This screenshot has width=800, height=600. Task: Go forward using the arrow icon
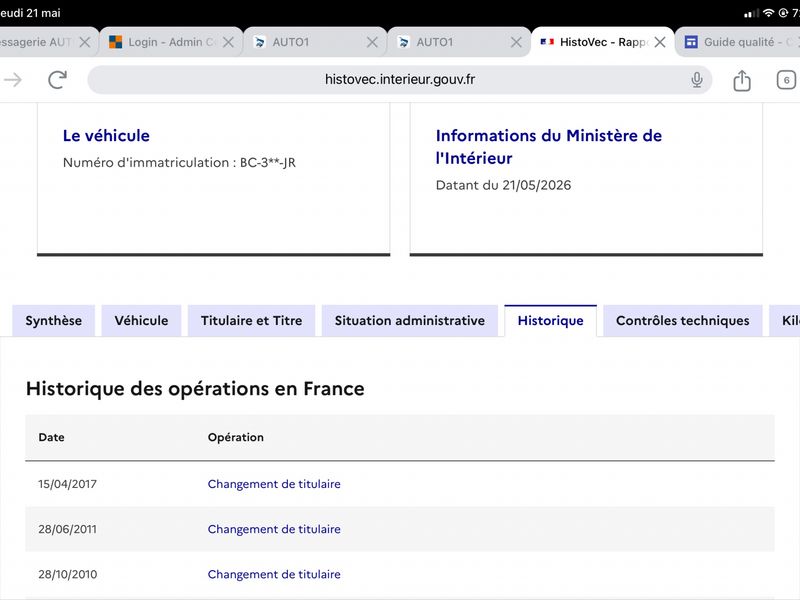13,80
